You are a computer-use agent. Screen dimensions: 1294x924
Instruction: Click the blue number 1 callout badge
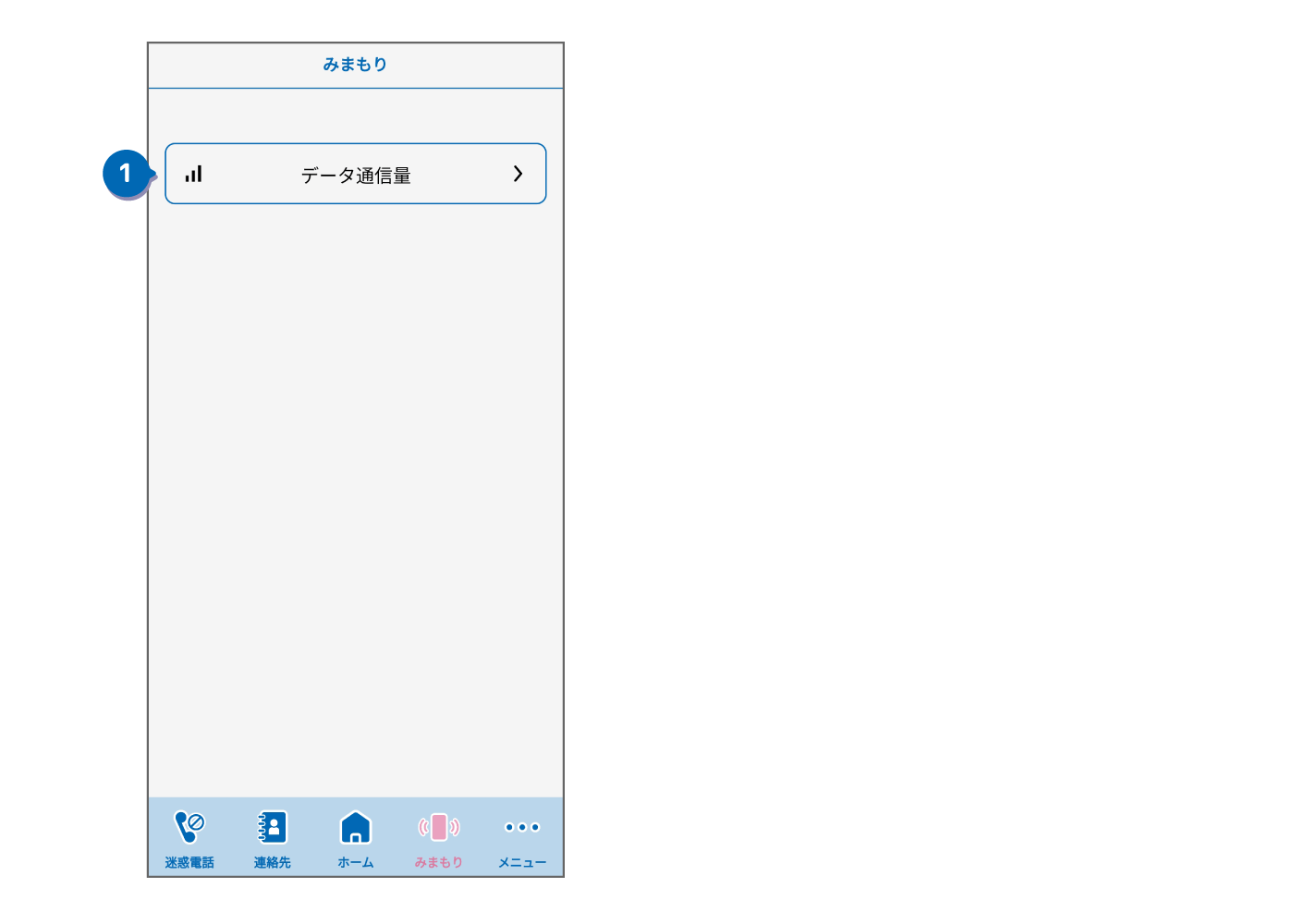(126, 174)
